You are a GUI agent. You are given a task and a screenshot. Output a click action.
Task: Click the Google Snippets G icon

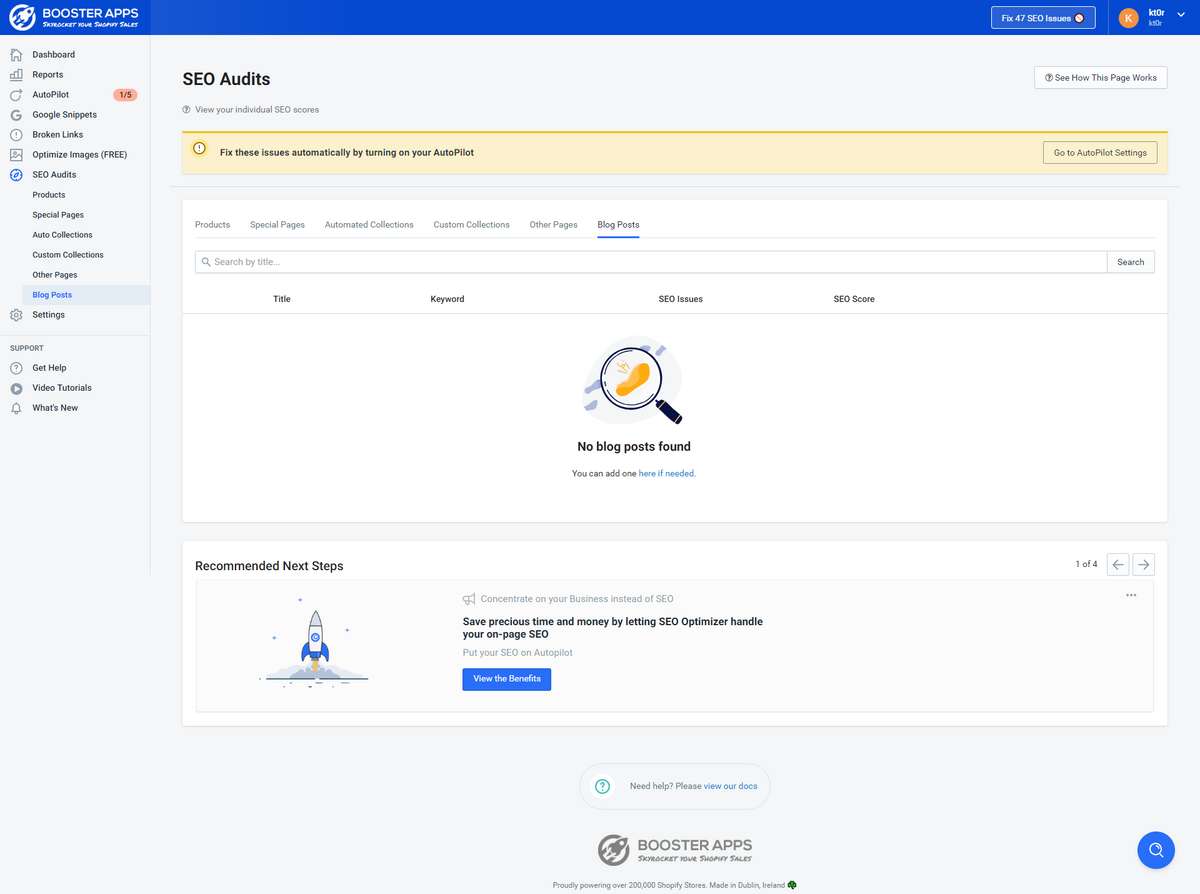pos(16,115)
